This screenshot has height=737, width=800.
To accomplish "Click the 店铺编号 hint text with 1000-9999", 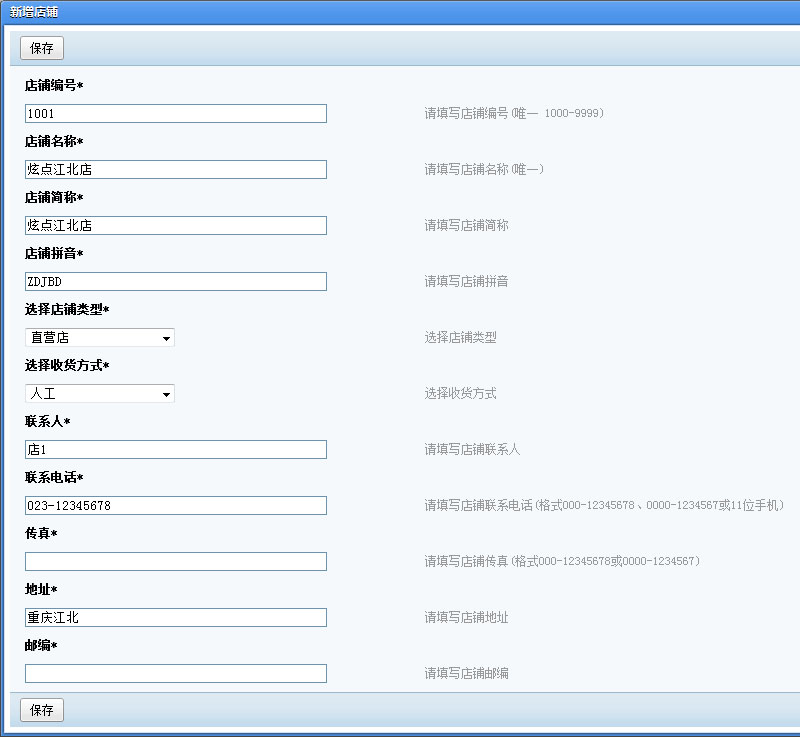I will pos(514,113).
